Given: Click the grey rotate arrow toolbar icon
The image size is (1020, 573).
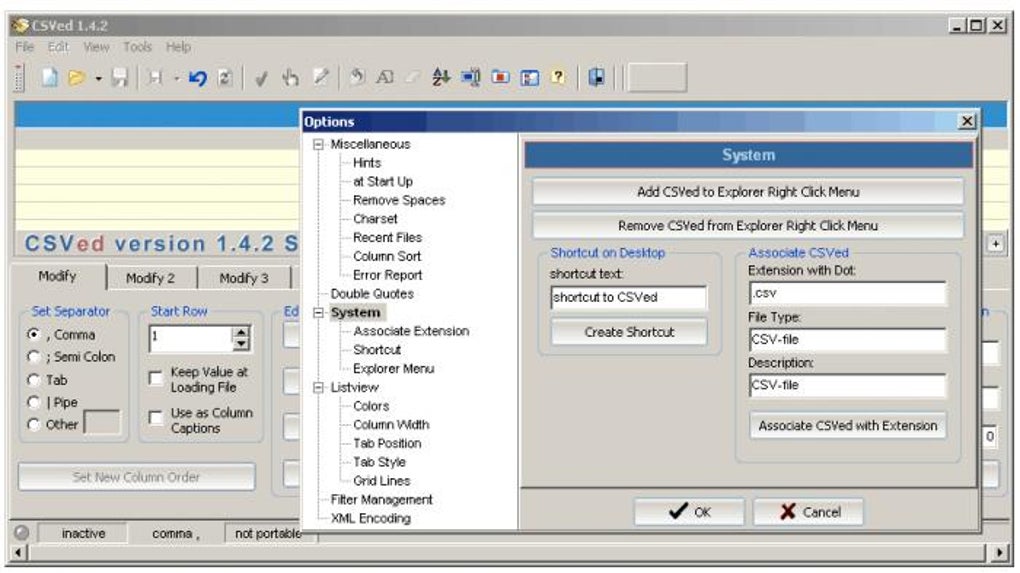Looking at the screenshot, I should [x=356, y=77].
